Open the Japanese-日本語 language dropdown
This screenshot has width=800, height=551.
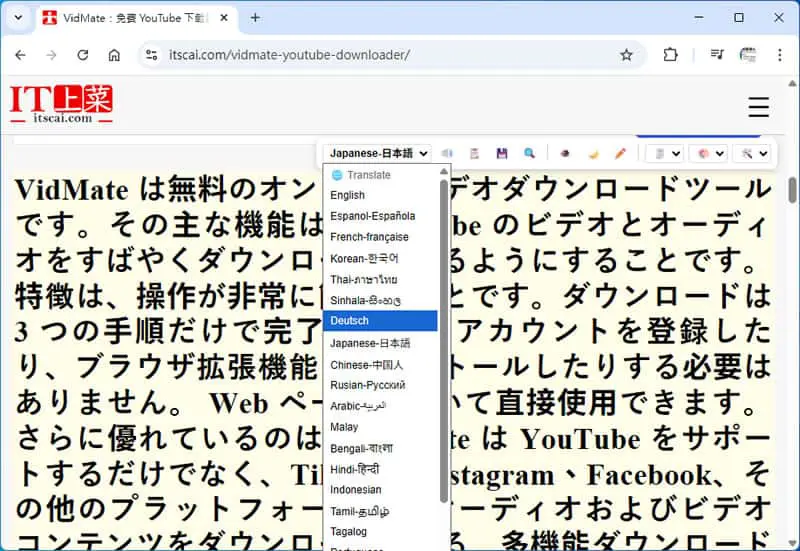[377, 153]
